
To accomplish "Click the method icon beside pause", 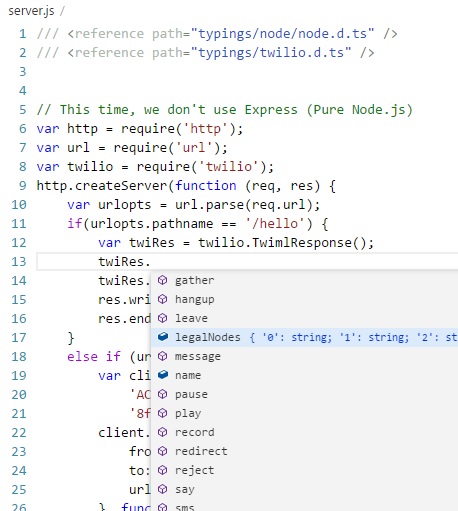I will 162,394.
